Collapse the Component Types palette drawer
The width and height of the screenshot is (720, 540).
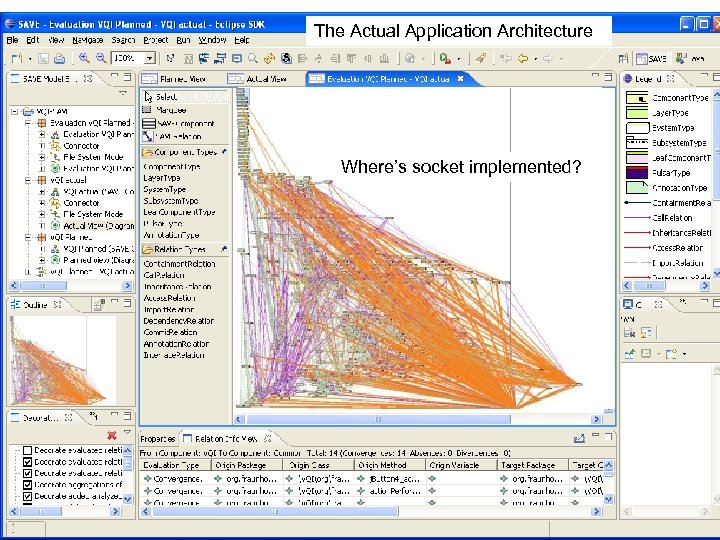click(x=184, y=152)
